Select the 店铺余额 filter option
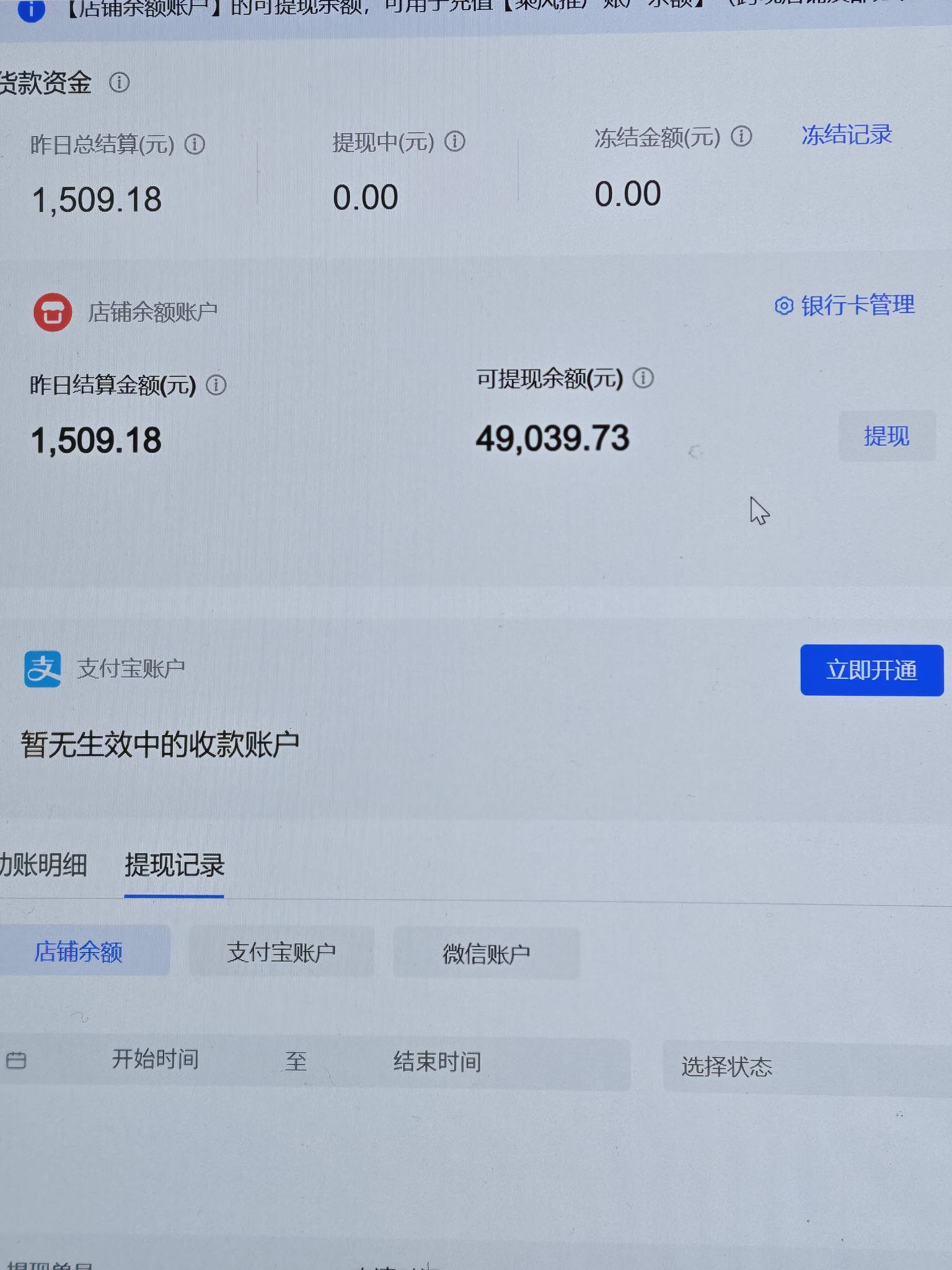 click(x=79, y=951)
